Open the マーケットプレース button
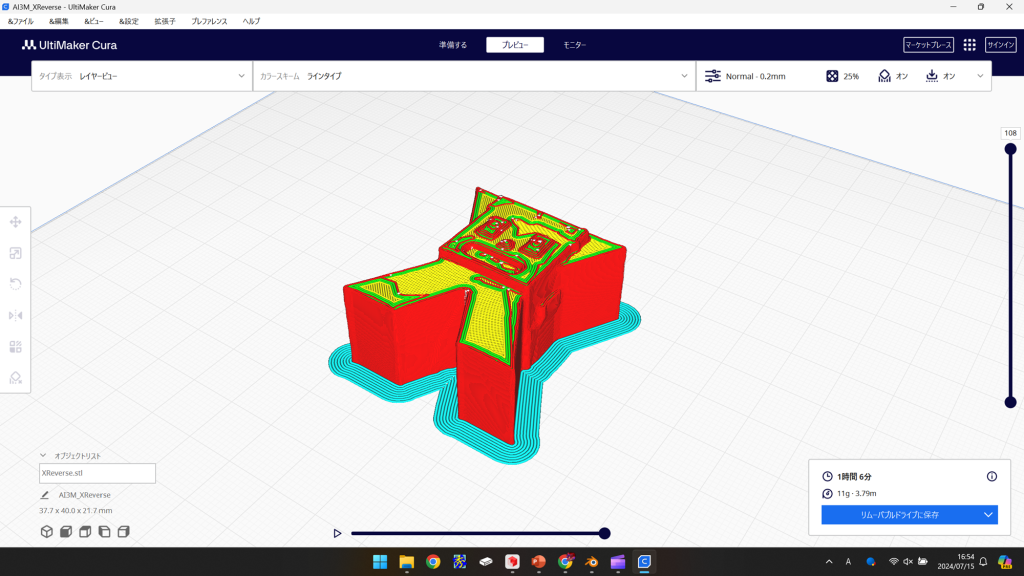1024x576 pixels. pyautogui.click(x=929, y=45)
